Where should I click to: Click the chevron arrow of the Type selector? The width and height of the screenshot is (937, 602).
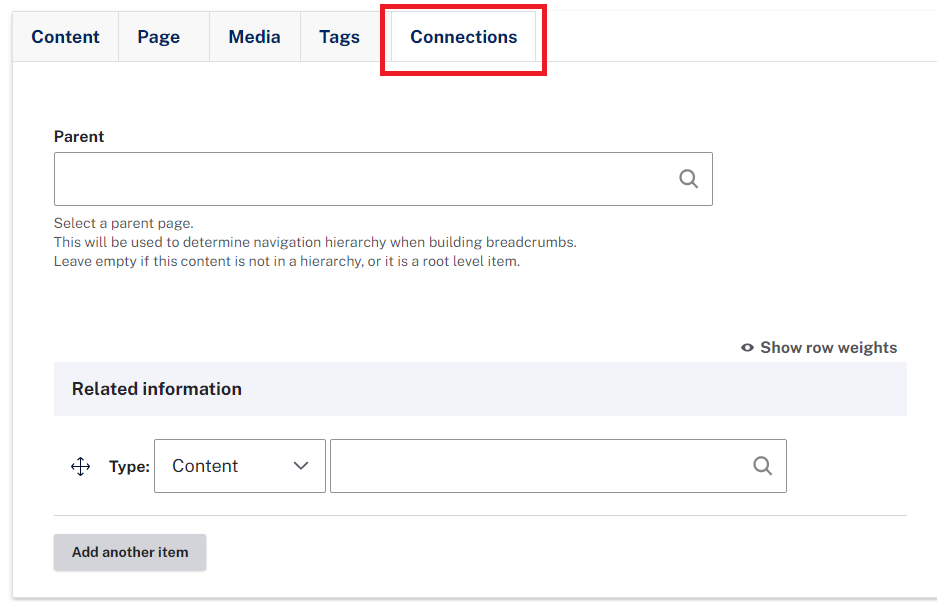(x=301, y=466)
